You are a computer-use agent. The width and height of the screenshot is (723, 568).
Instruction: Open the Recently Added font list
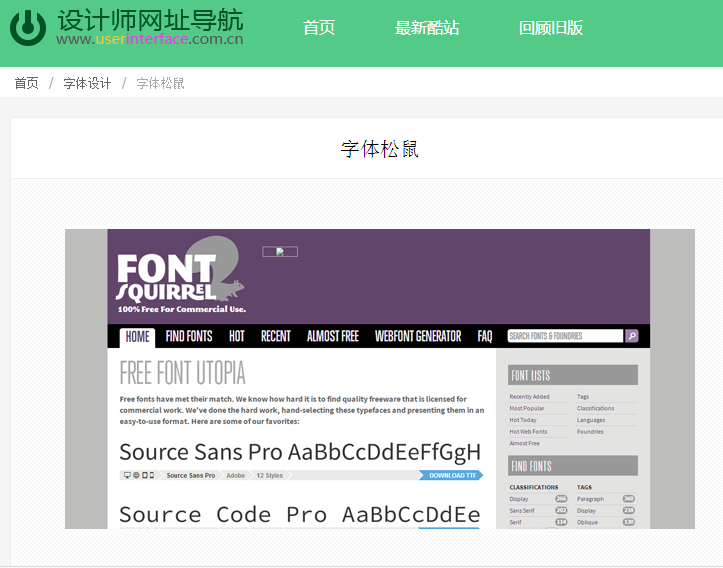click(x=529, y=396)
